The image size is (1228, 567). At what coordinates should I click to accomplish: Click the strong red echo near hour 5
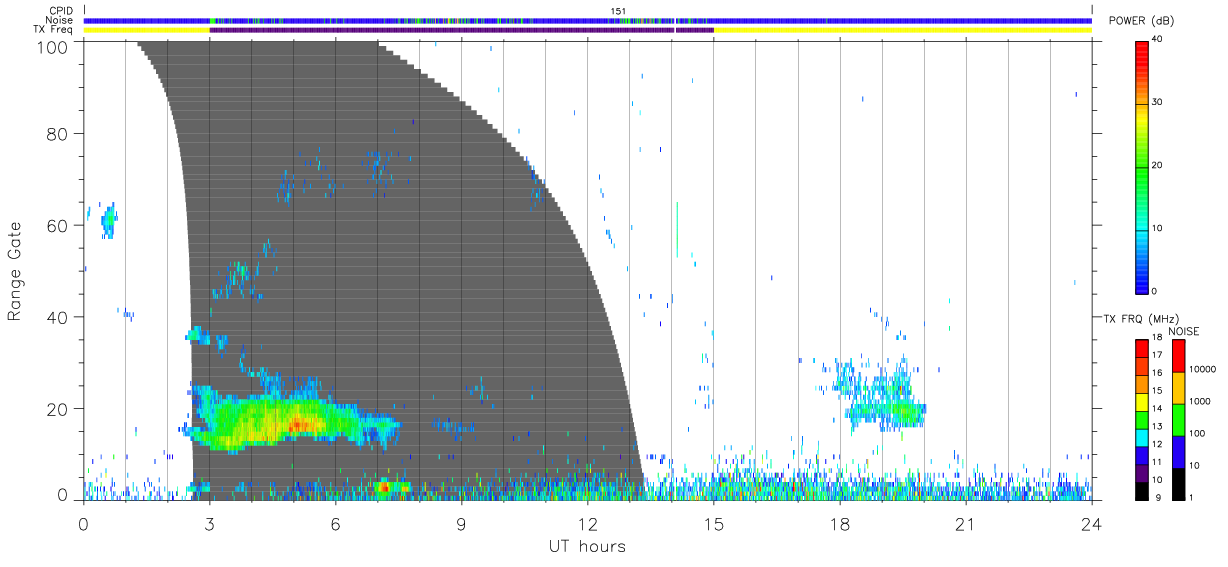[300, 425]
